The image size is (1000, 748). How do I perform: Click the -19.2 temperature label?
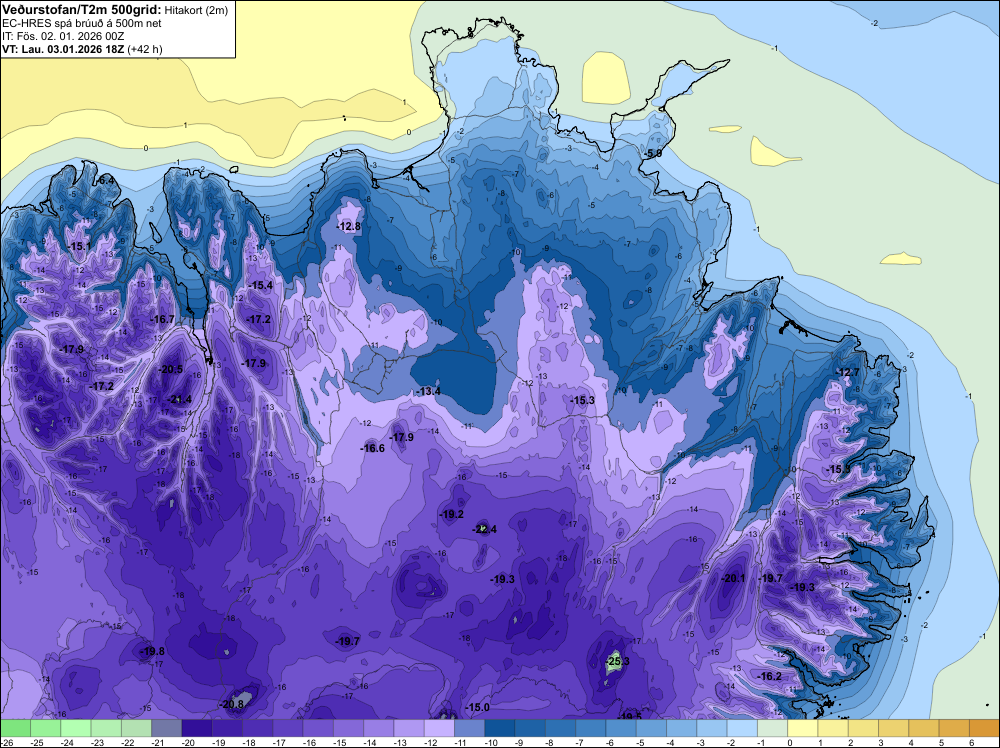(452, 514)
